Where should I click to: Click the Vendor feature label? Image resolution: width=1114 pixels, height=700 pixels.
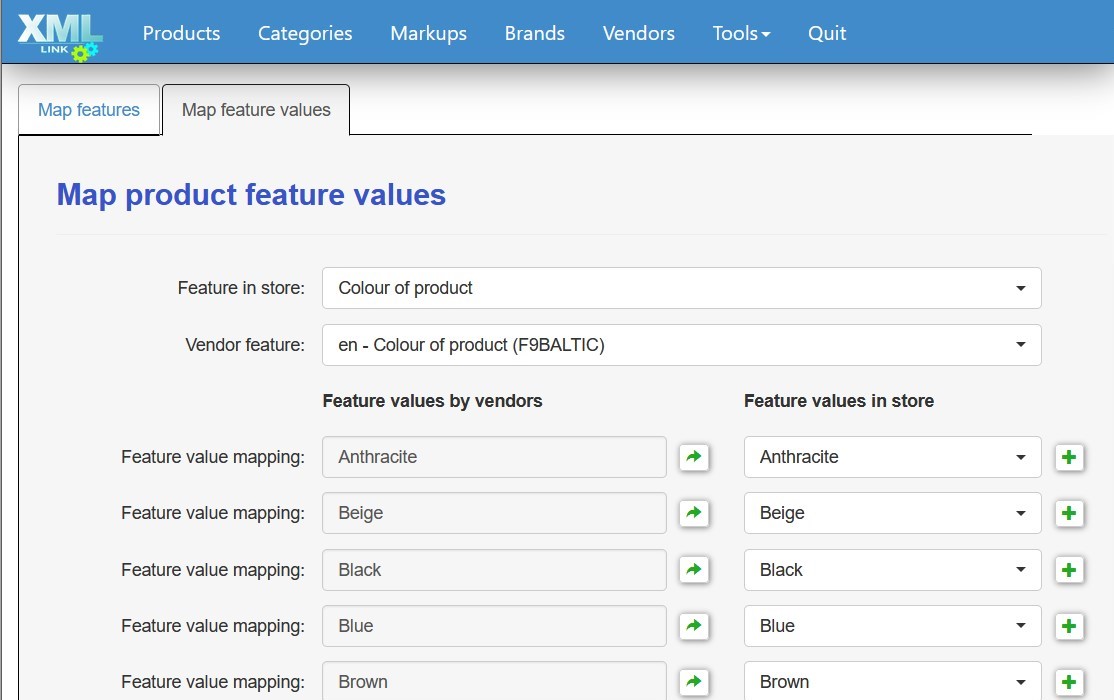245,345
